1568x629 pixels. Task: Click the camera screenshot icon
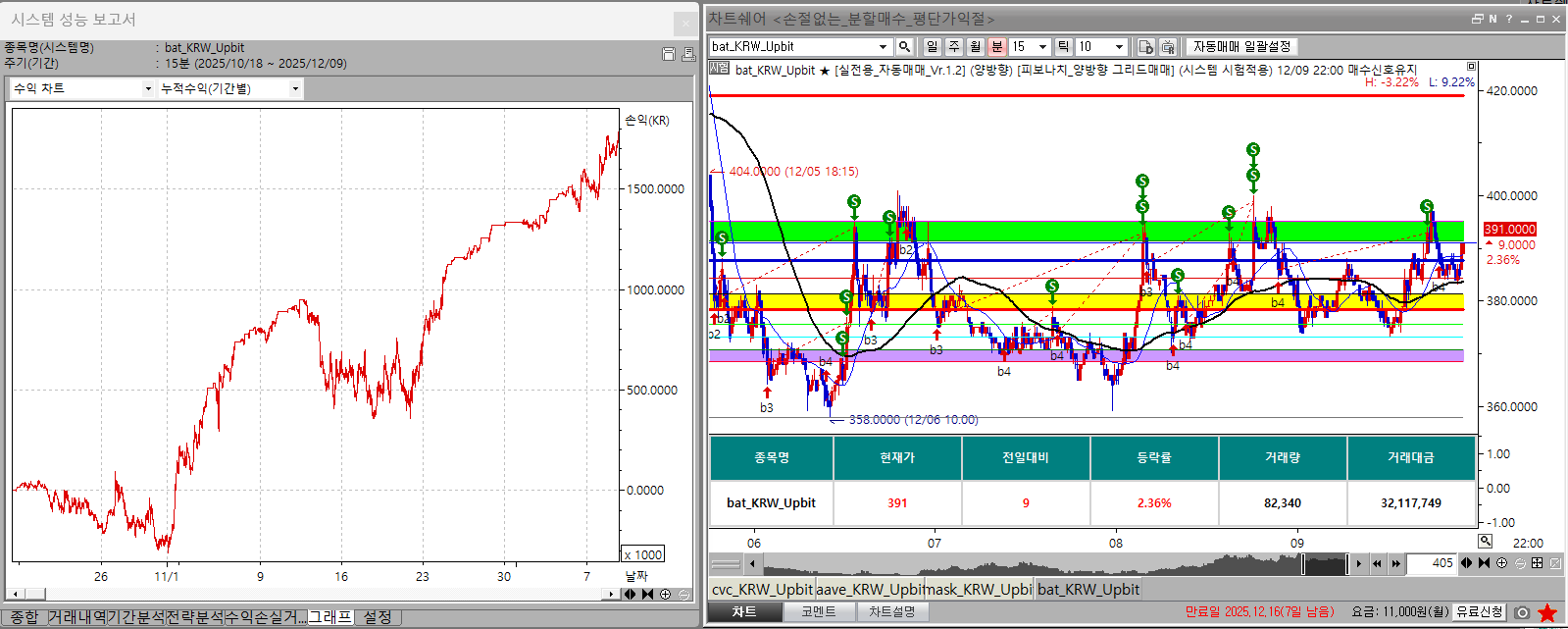coord(1522,612)
